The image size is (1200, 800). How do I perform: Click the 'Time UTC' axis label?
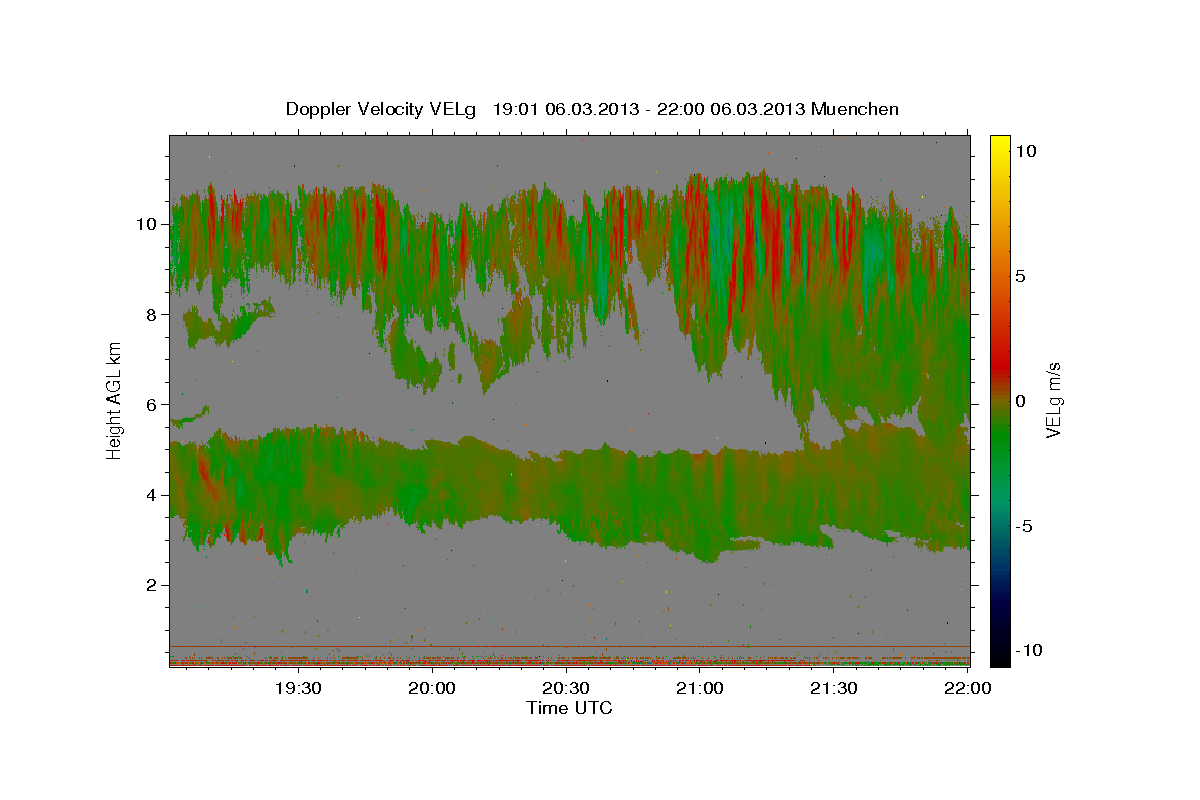[x=569, y=708]
